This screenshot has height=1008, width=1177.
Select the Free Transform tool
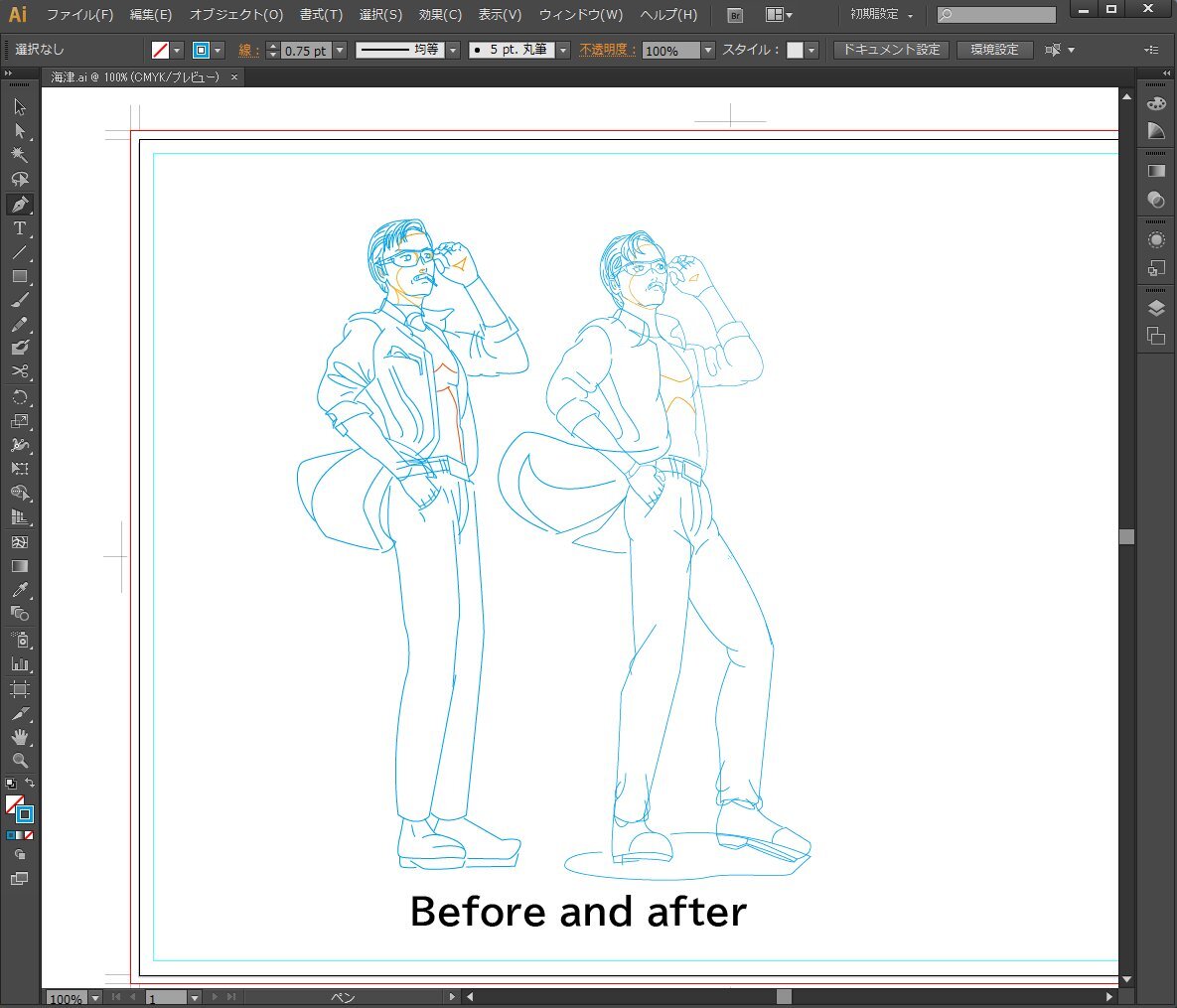pos(20,469)
